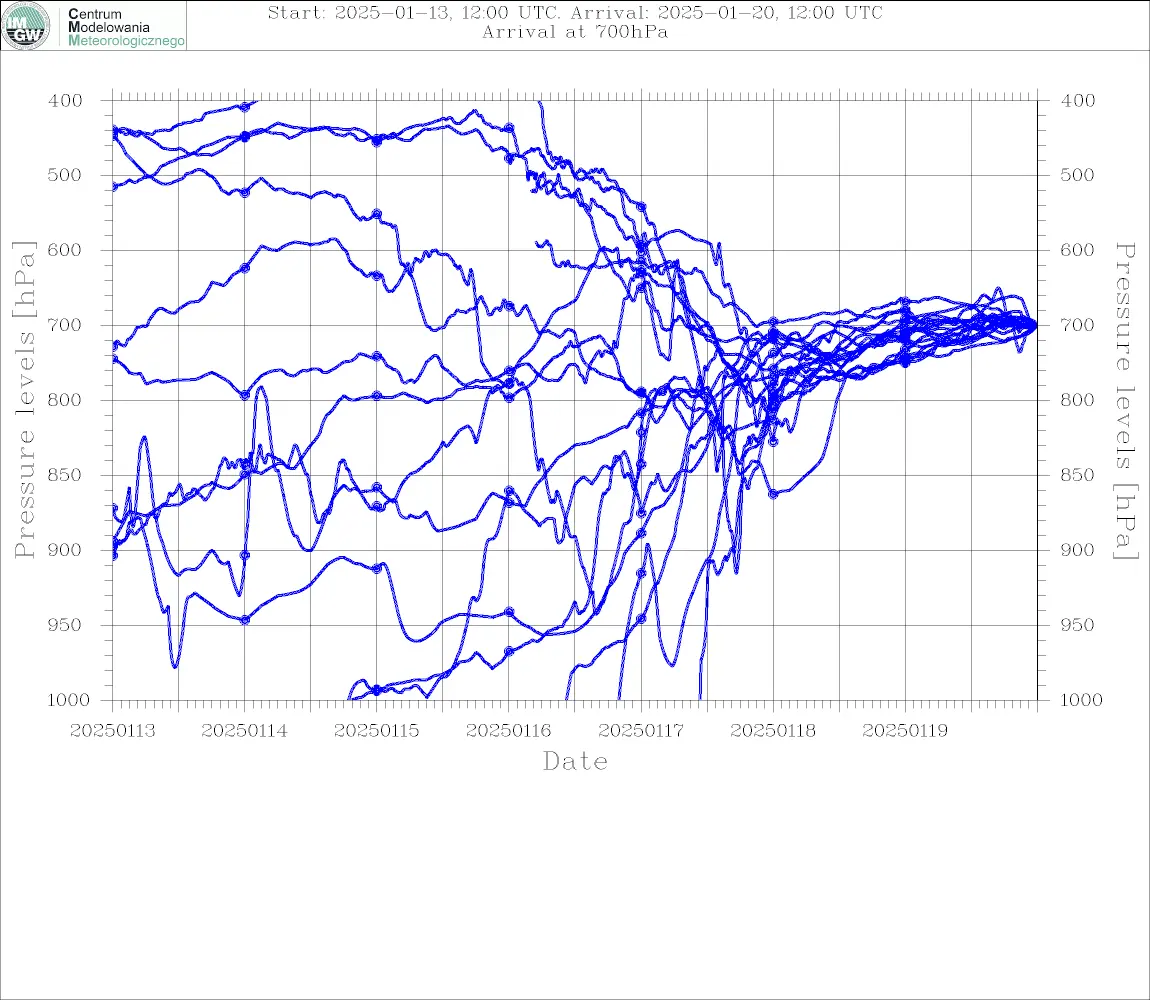
Task: Click the left axis 900 tick label
Action: click(x=65, y=550)
